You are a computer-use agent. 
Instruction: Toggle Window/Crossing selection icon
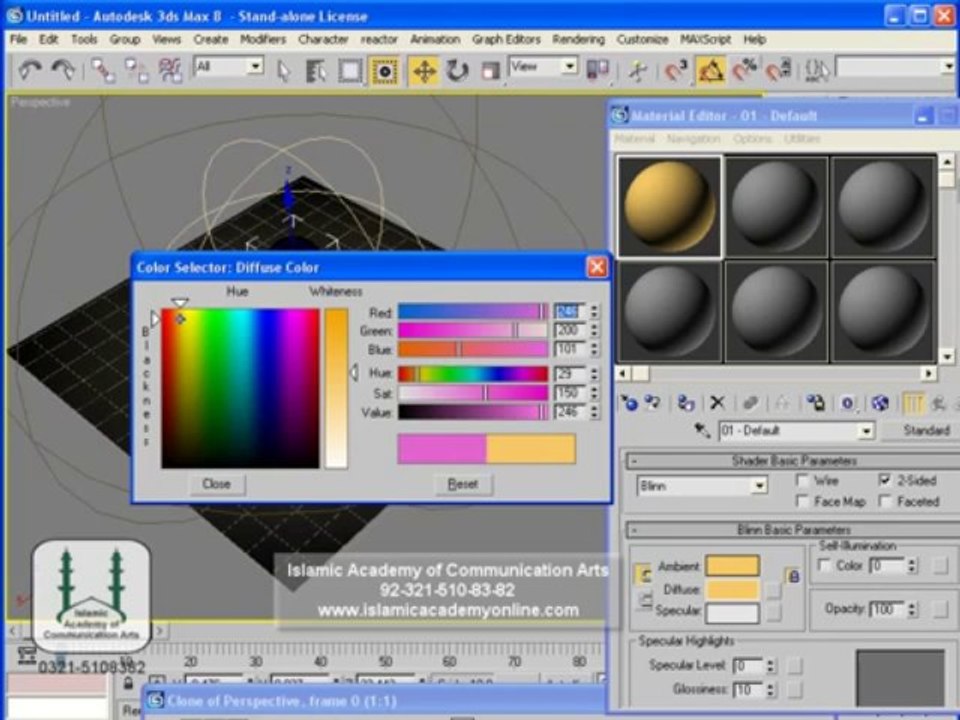(x=384, y=71)
